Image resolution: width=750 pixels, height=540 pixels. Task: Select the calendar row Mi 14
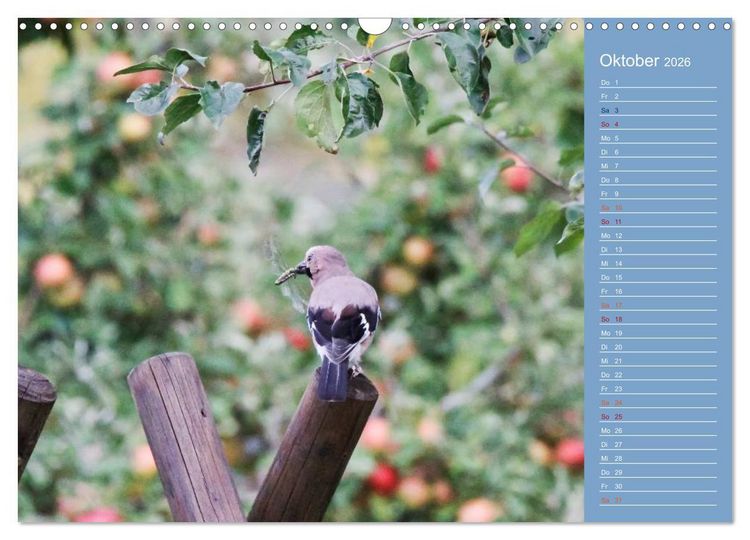[658, 264]
